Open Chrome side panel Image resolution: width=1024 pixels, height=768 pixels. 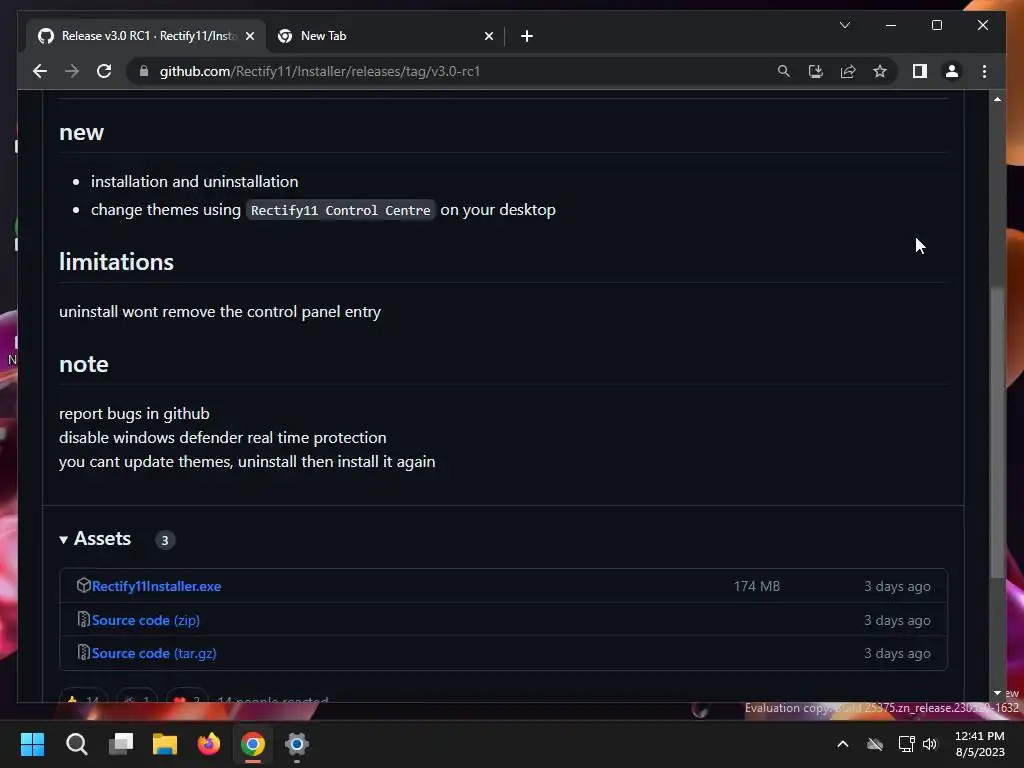point(920,71)
